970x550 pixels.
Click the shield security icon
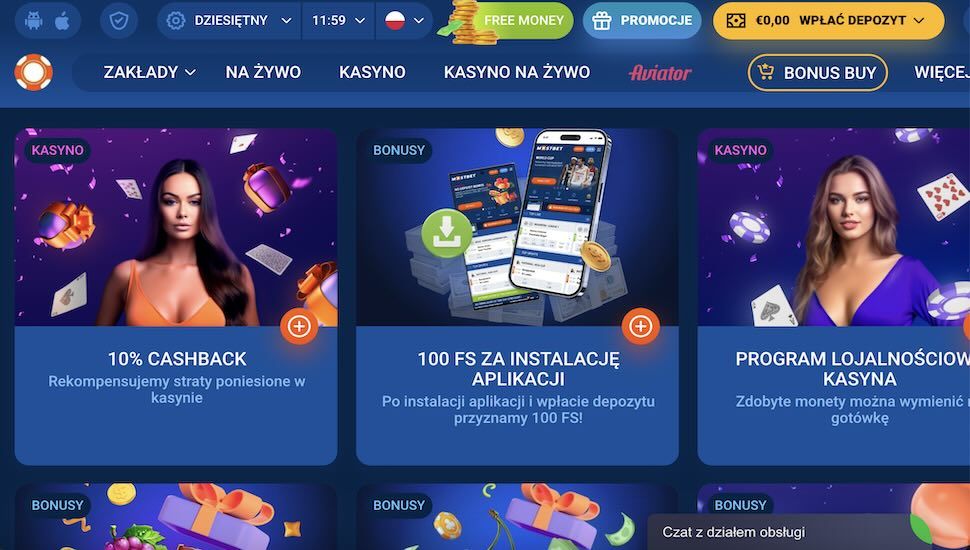tap(119, 20)
